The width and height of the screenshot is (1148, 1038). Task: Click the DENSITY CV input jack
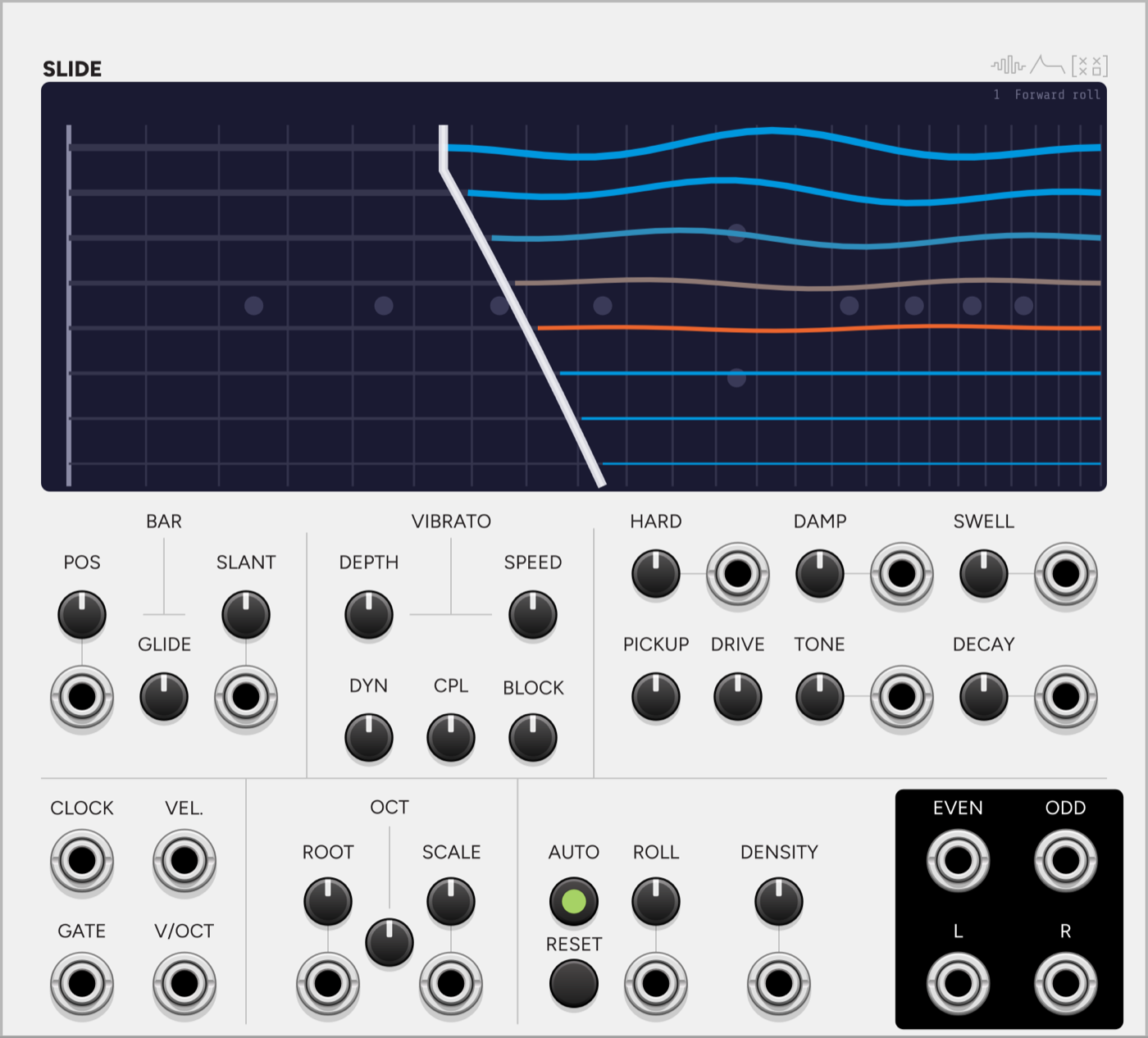779,983
